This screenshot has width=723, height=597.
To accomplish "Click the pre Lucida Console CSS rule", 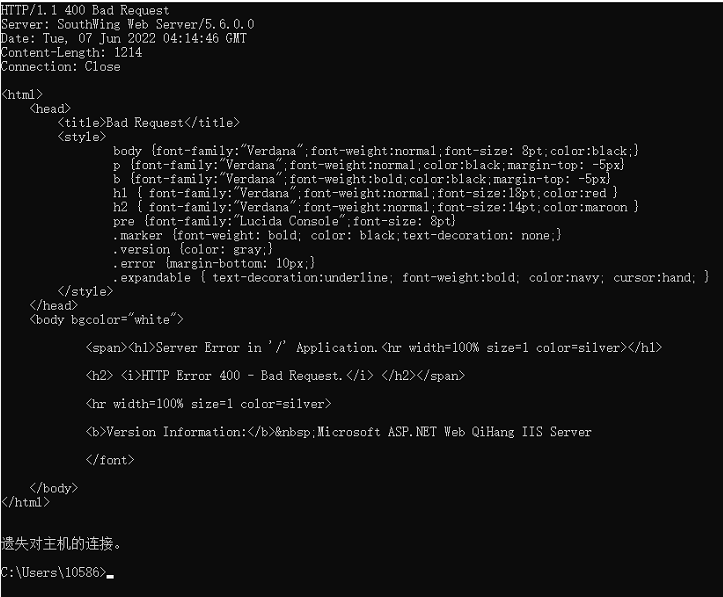I will 284,220.
